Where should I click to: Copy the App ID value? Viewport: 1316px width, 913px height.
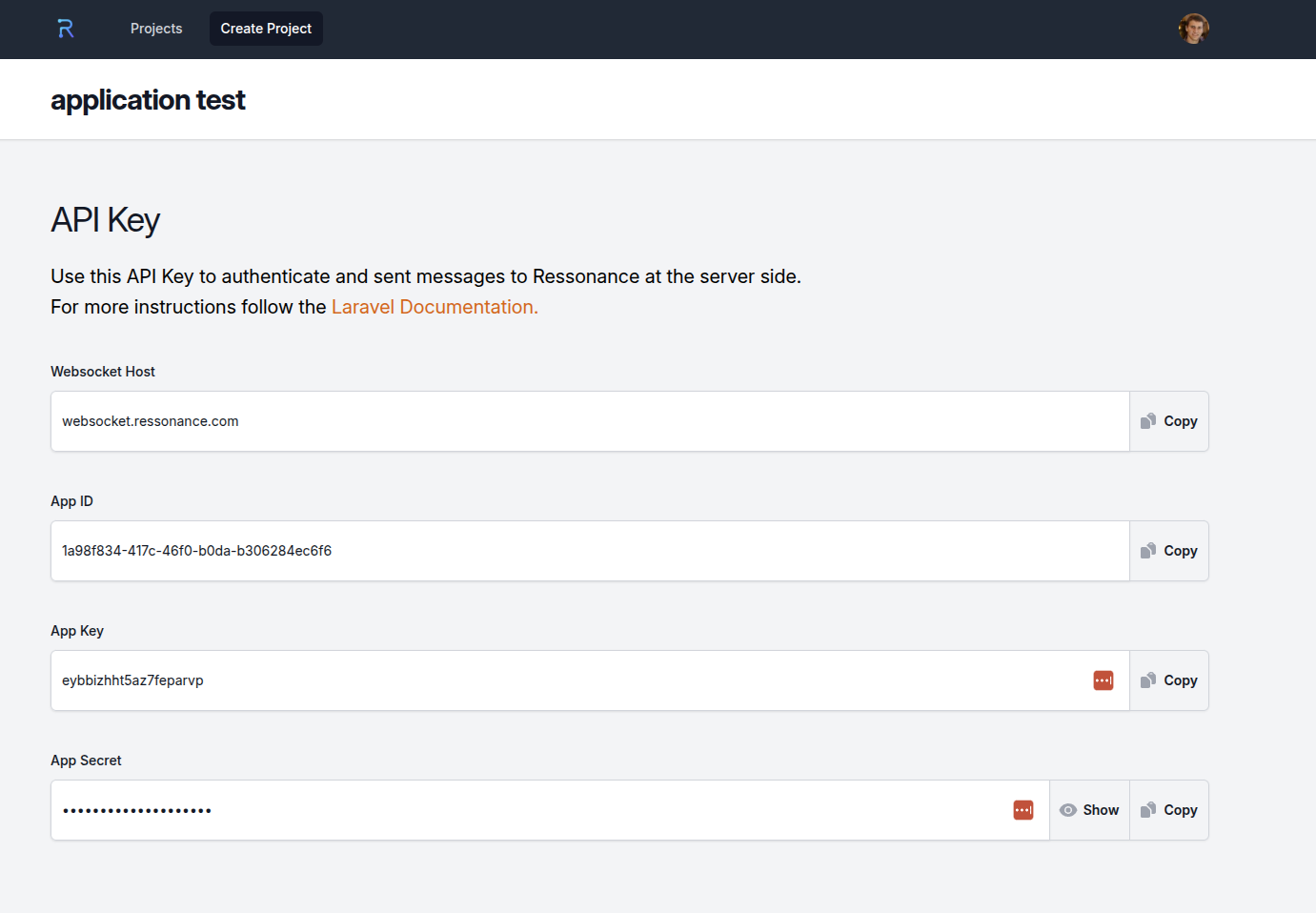click(x=1169, y=551)
